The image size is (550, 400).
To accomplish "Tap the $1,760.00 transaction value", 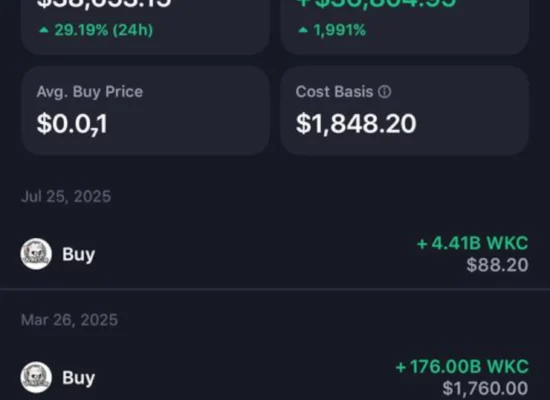I will [x=485, y=388].
